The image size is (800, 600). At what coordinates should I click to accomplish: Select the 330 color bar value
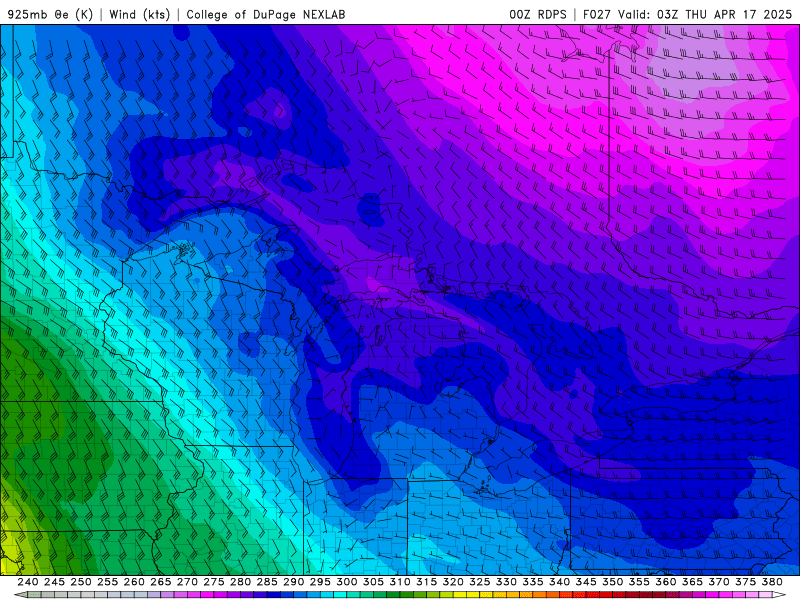pos(506,582)
